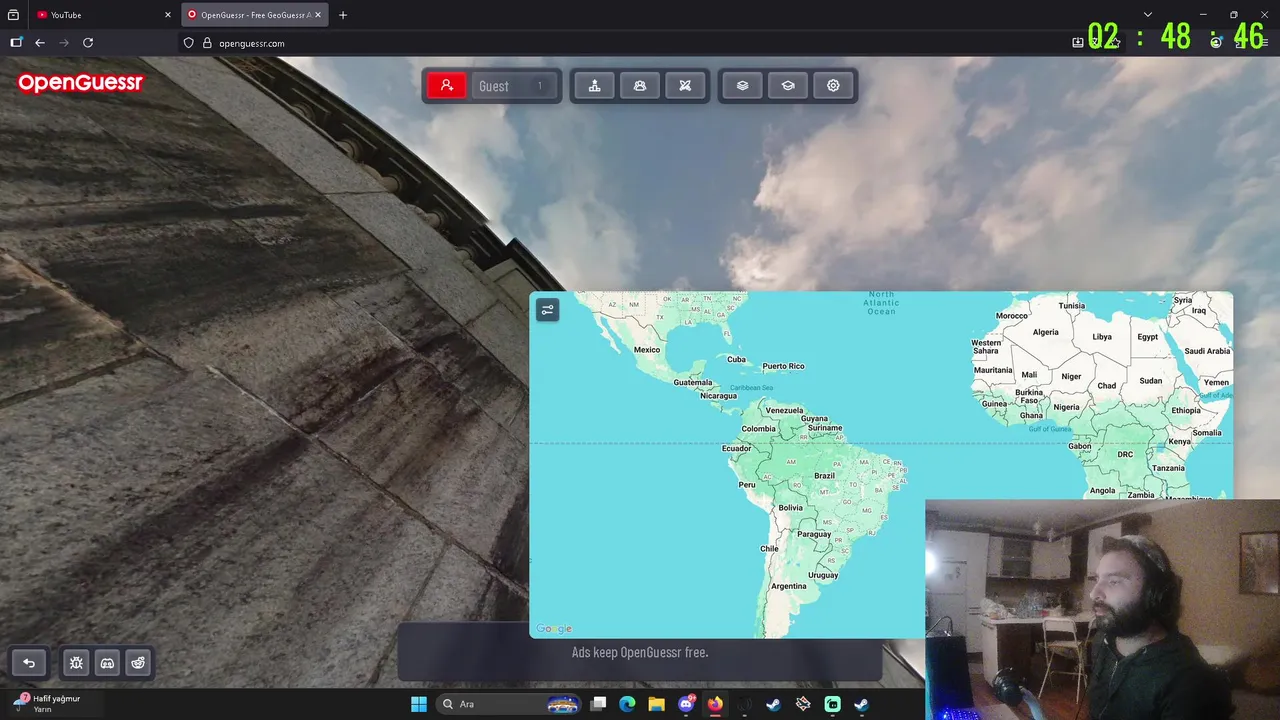Open the Reddit link icon
The width and height of the screenshot is (1280, 720).
(138, 663)
